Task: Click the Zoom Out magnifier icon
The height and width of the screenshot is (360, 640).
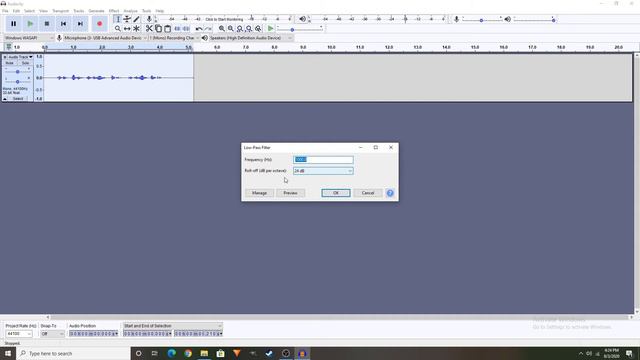Action: pos(231,29)
